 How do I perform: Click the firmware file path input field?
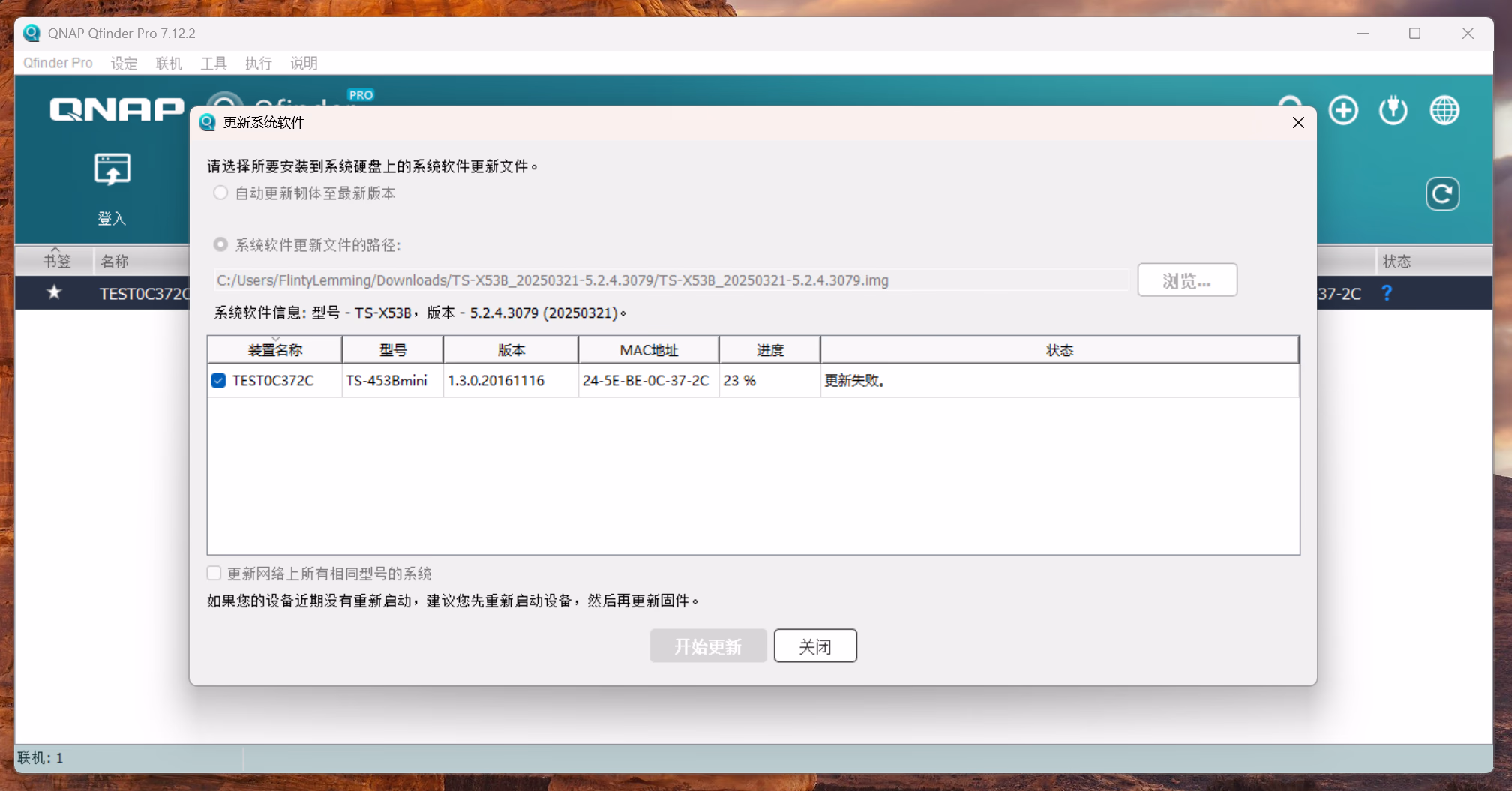click(x=671, y=280)
